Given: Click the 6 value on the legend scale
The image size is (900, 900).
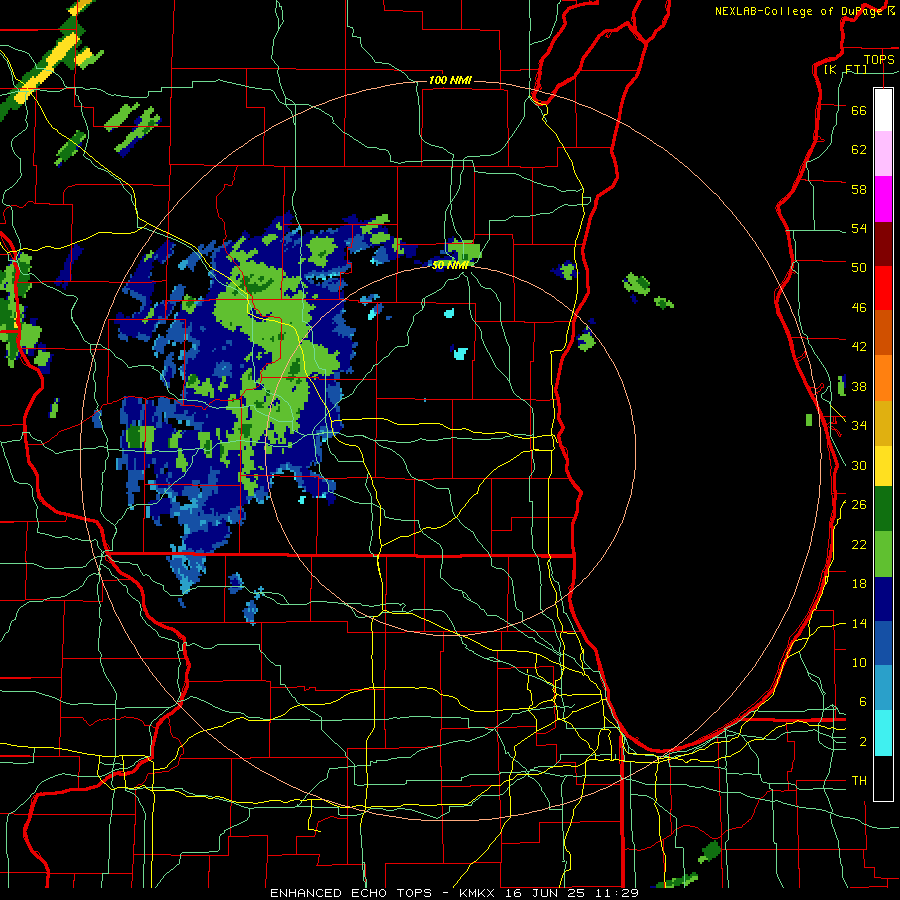Looking at the screenshot, I should (x=862, y=702).
